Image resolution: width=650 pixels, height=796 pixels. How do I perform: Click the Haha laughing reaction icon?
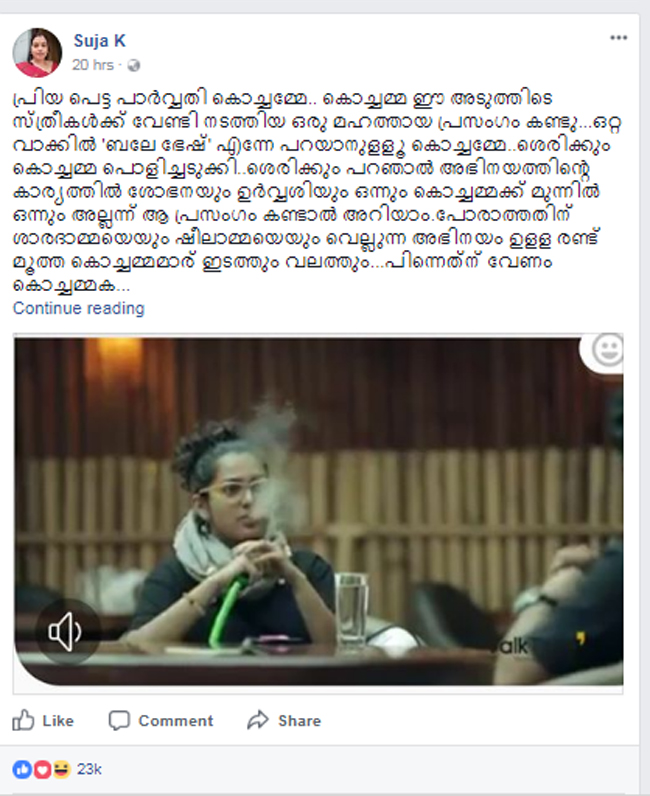tap(61, 770)
